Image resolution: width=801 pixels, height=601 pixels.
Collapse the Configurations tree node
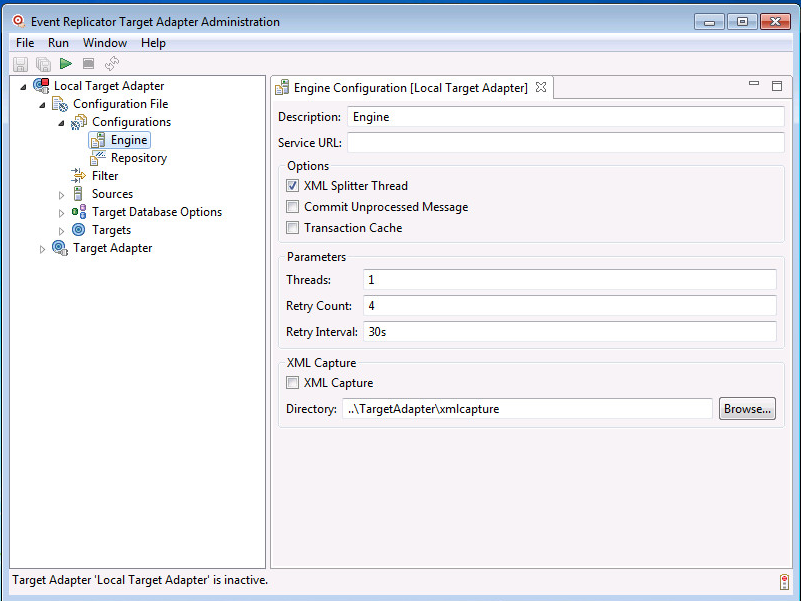click(61, 122)
